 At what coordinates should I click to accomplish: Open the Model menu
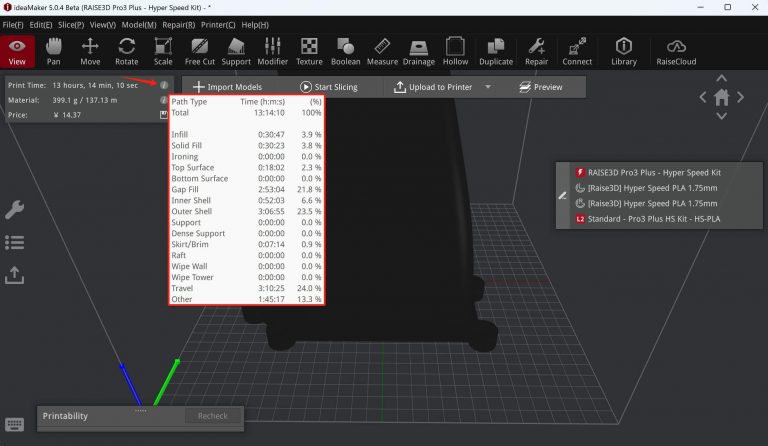(x=139, y=24)
